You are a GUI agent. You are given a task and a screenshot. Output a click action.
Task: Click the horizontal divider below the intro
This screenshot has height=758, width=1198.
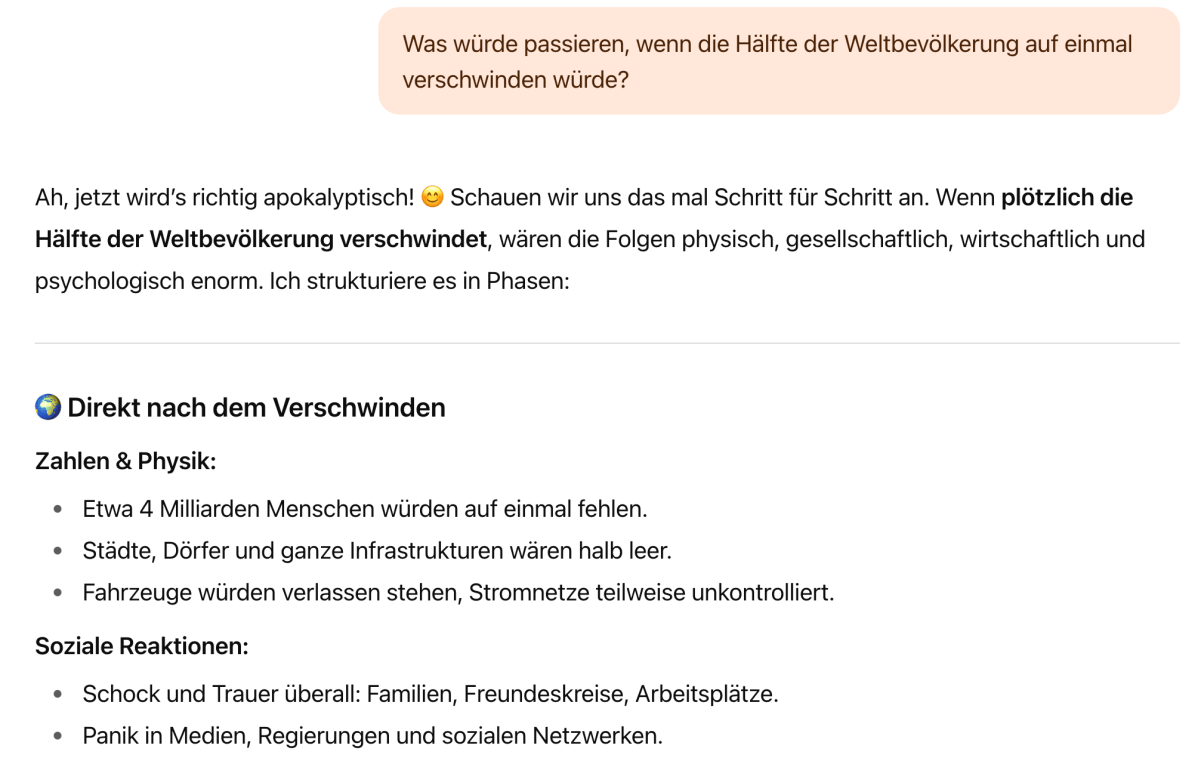(607, 343)
